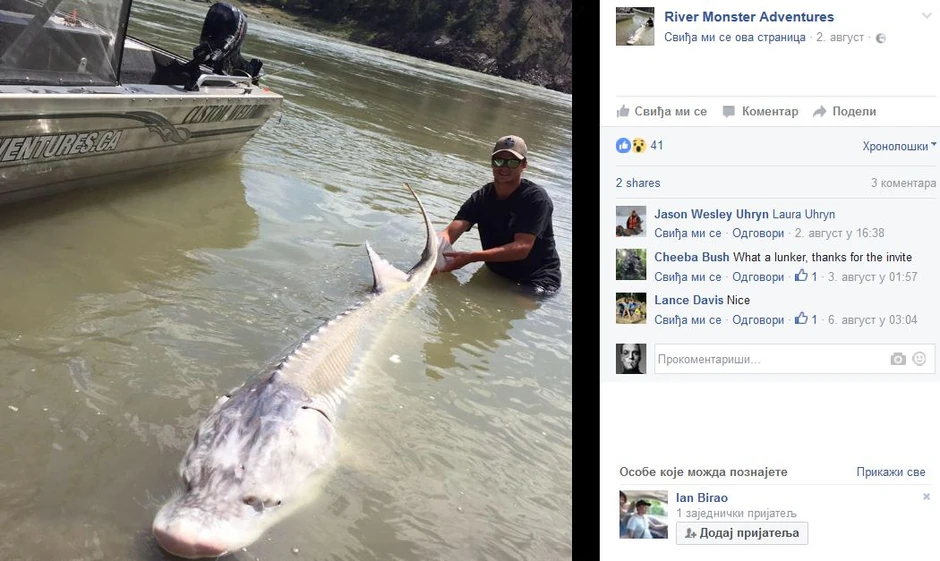Reply to Lance Davis comment via Одговори
Viewport: 940px width, 561px height.
point(758,319)
